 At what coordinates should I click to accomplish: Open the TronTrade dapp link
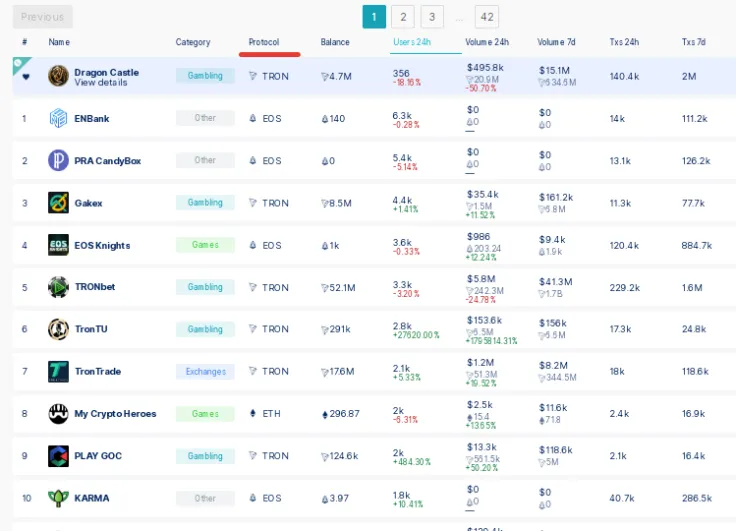[x=98, y=371]
